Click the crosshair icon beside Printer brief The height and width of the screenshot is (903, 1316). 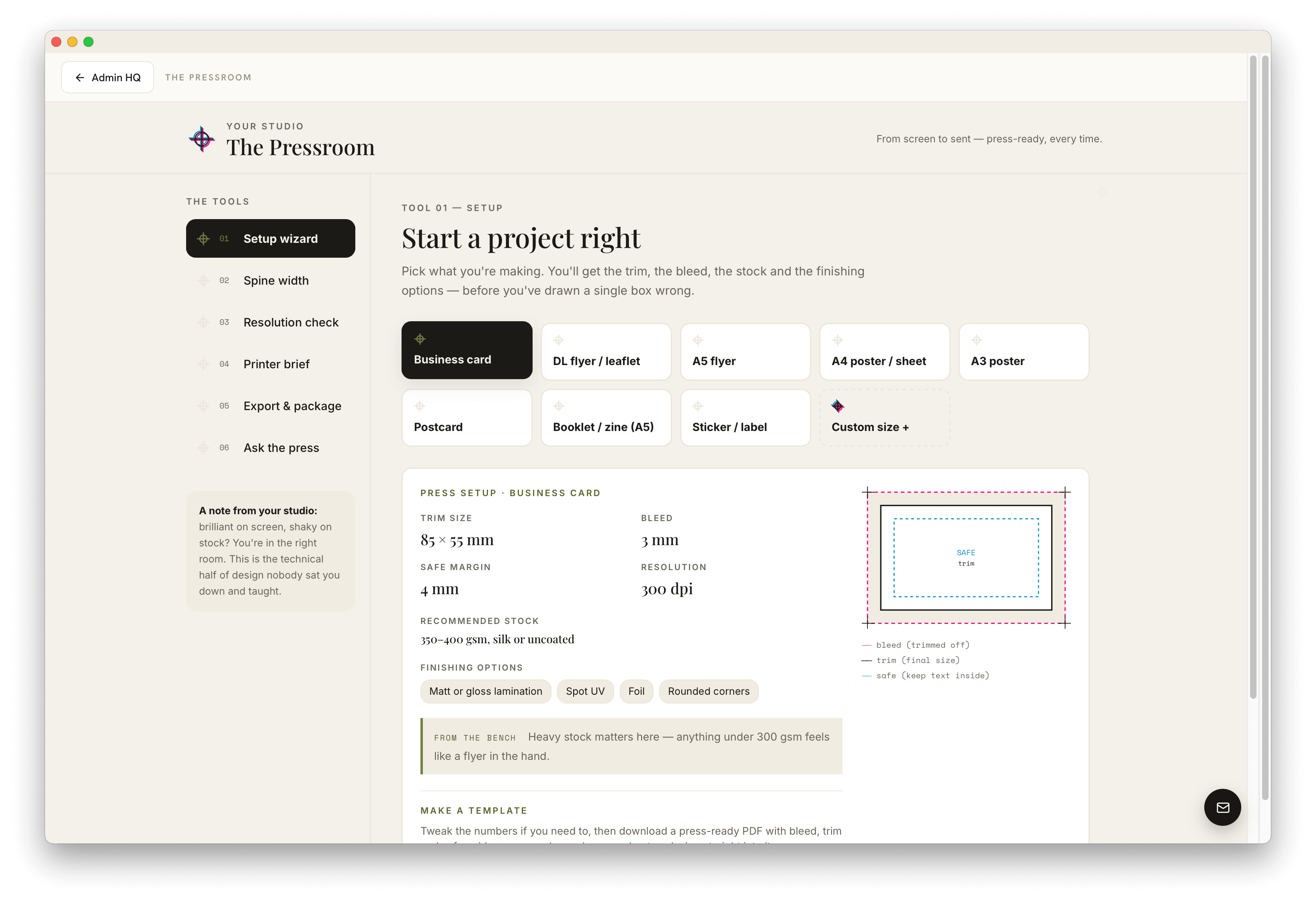click(x=203, y=364)
